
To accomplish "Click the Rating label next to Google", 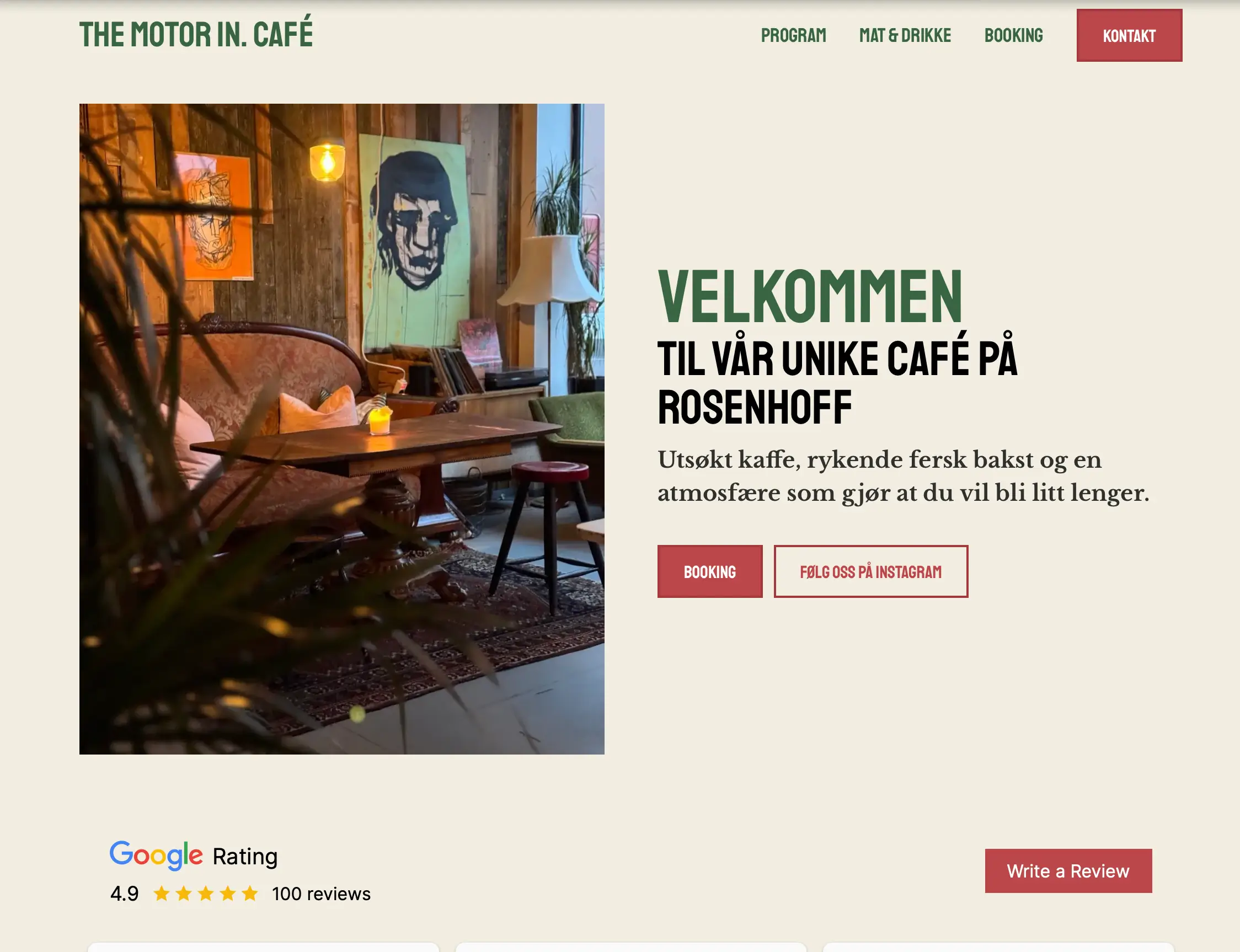I will (x=245, y=856).
